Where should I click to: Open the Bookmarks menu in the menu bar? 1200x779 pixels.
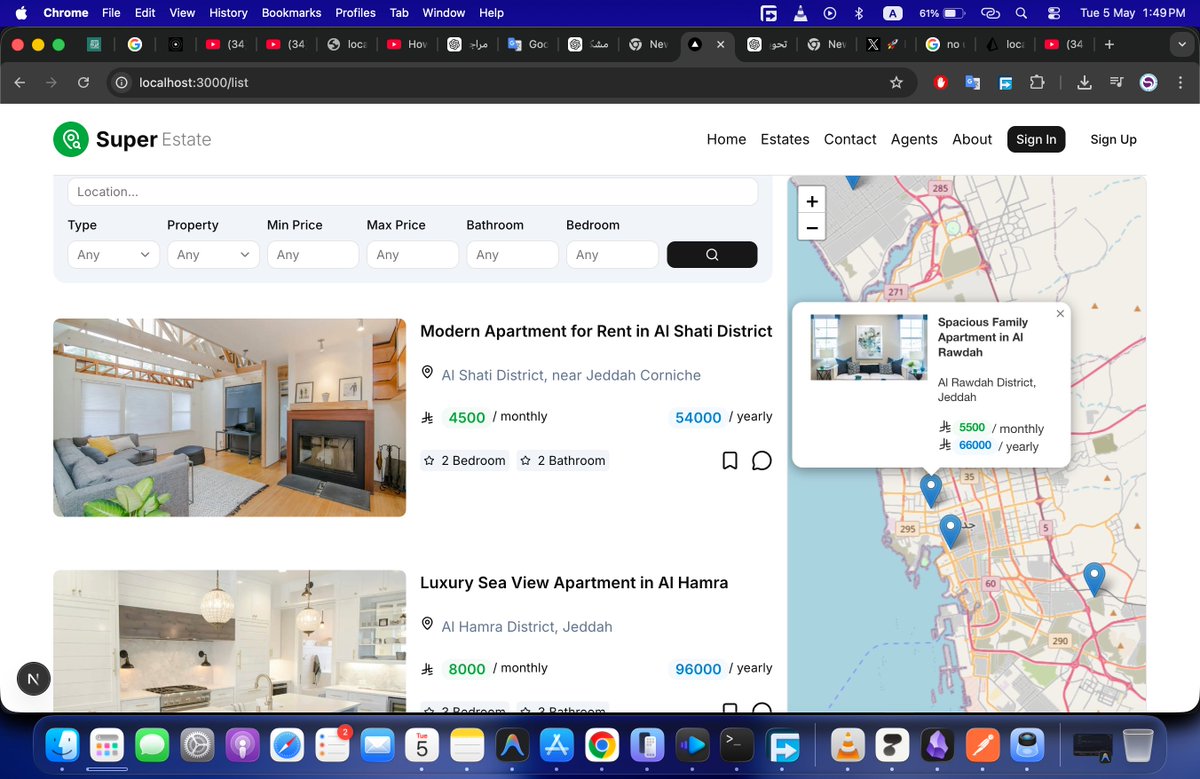pos(292,13)
